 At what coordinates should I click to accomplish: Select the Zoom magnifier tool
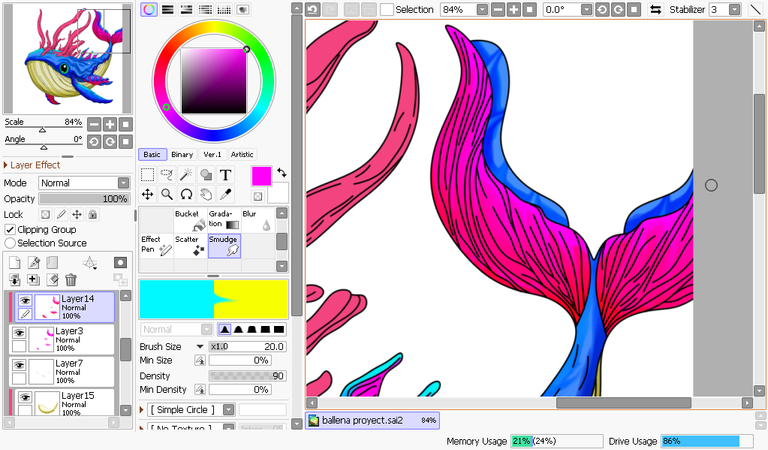167,194
